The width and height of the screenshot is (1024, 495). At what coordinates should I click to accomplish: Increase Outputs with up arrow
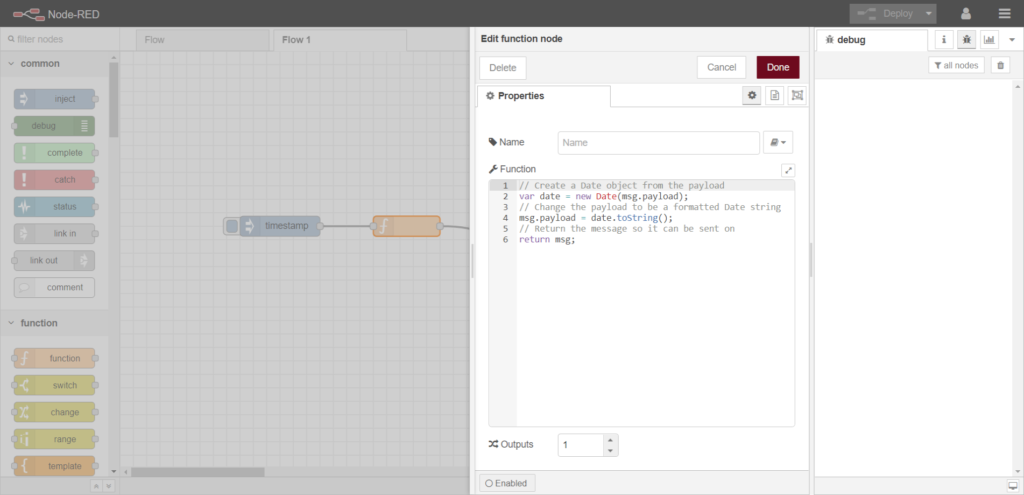point(610,439)
